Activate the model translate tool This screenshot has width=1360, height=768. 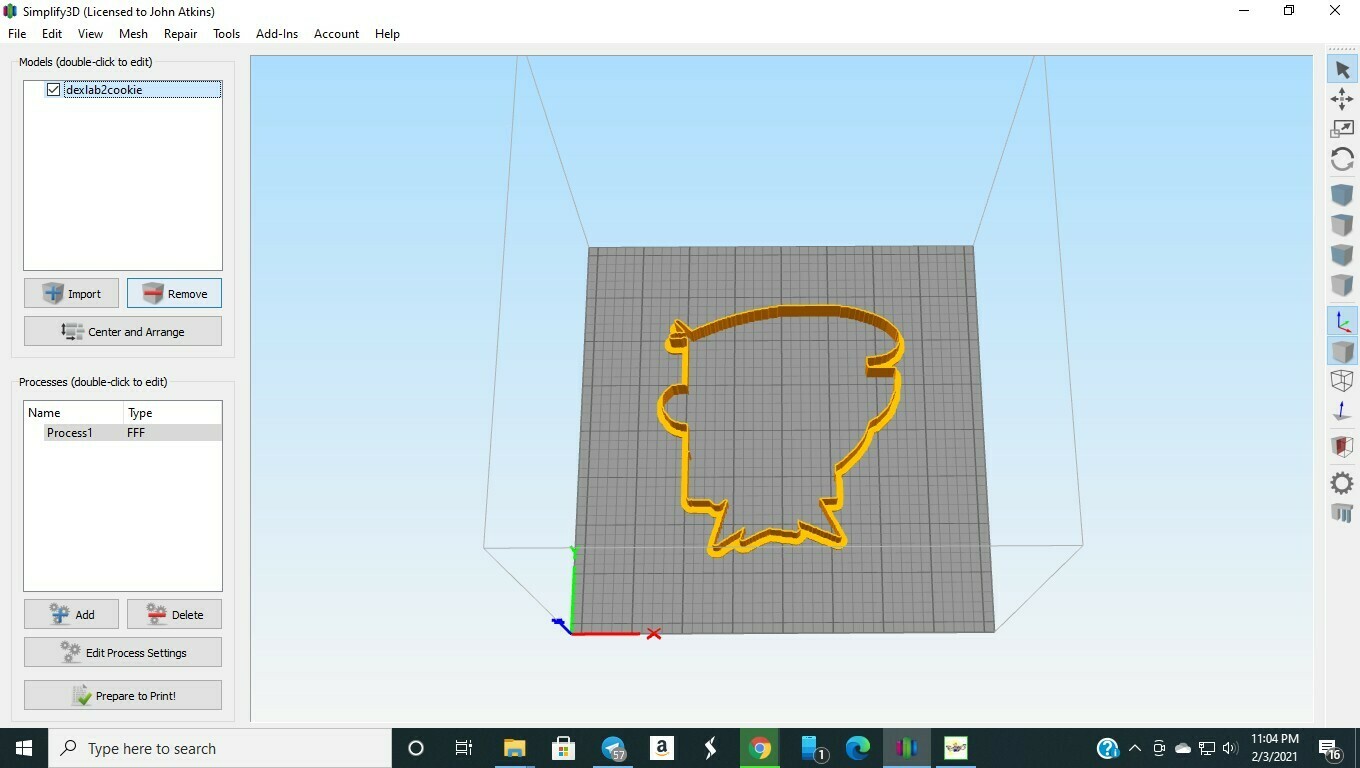pos(1342,99)
